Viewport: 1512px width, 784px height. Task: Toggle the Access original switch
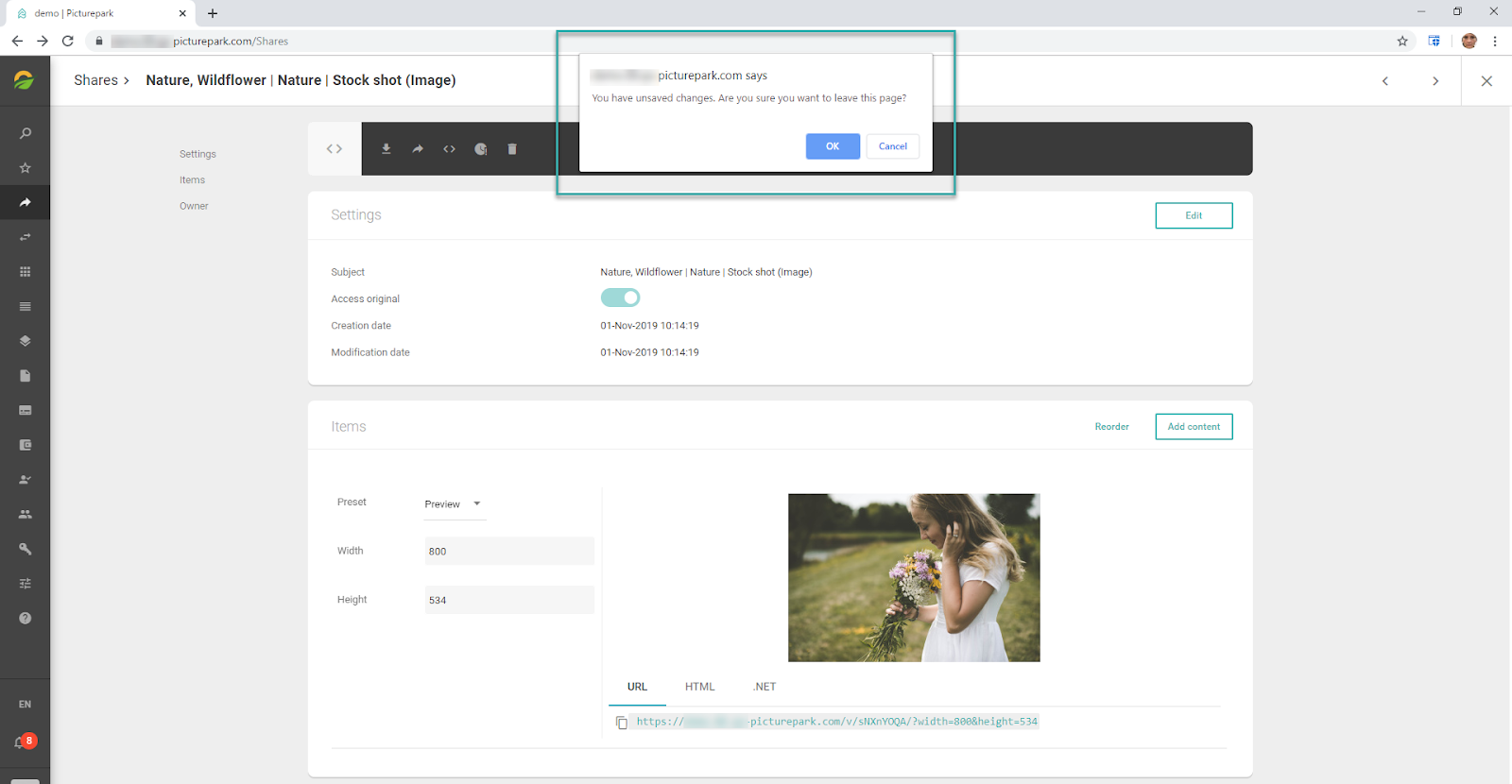621,298
